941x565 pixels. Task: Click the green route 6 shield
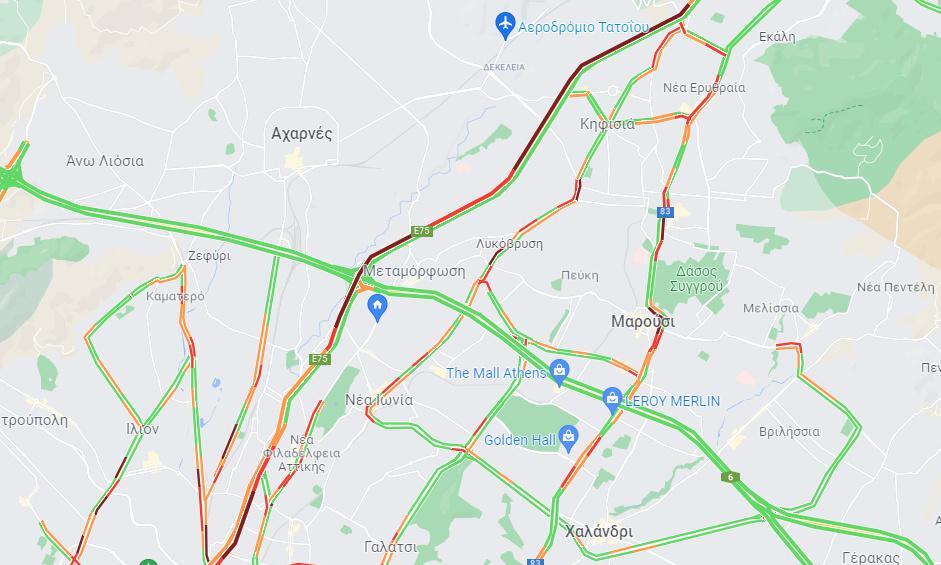click(x=730, y=477)
